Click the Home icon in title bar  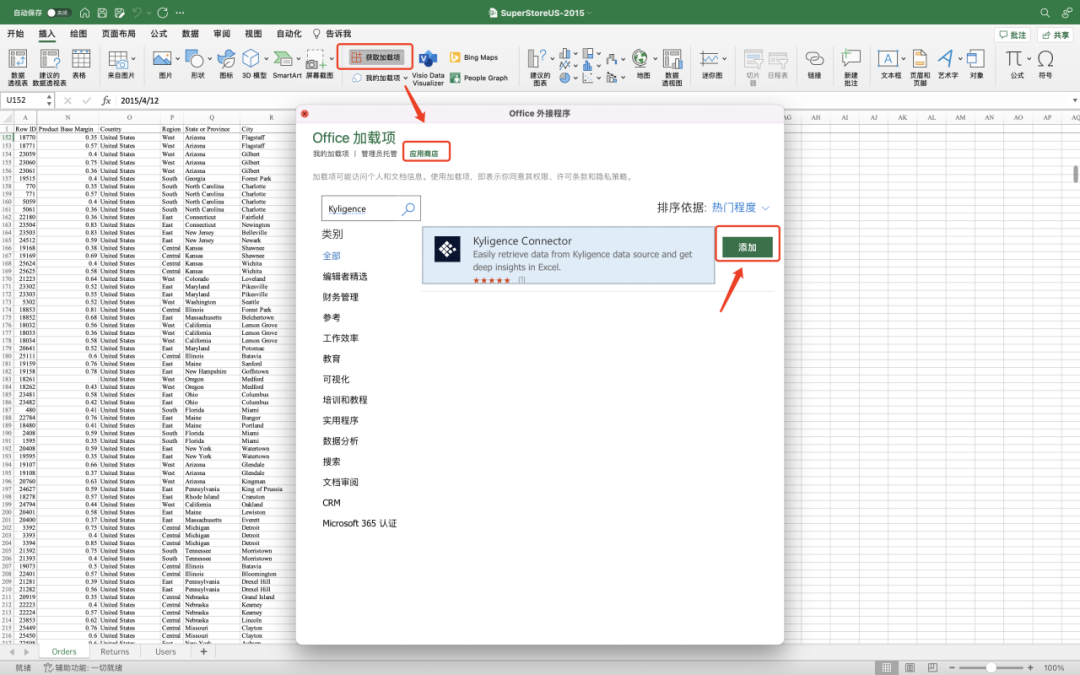(x=84, y=12)
